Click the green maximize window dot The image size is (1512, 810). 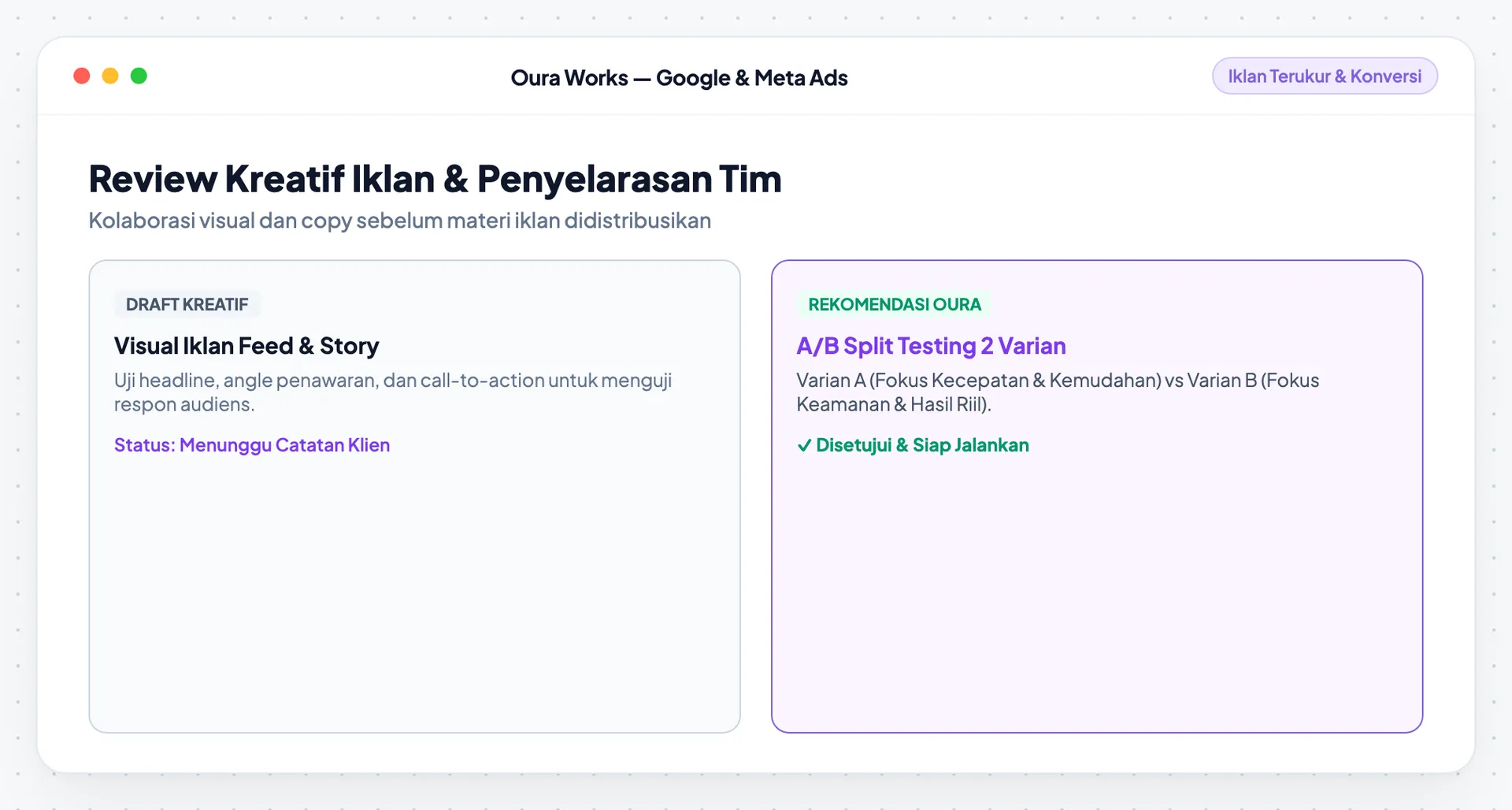pos(139,76)
